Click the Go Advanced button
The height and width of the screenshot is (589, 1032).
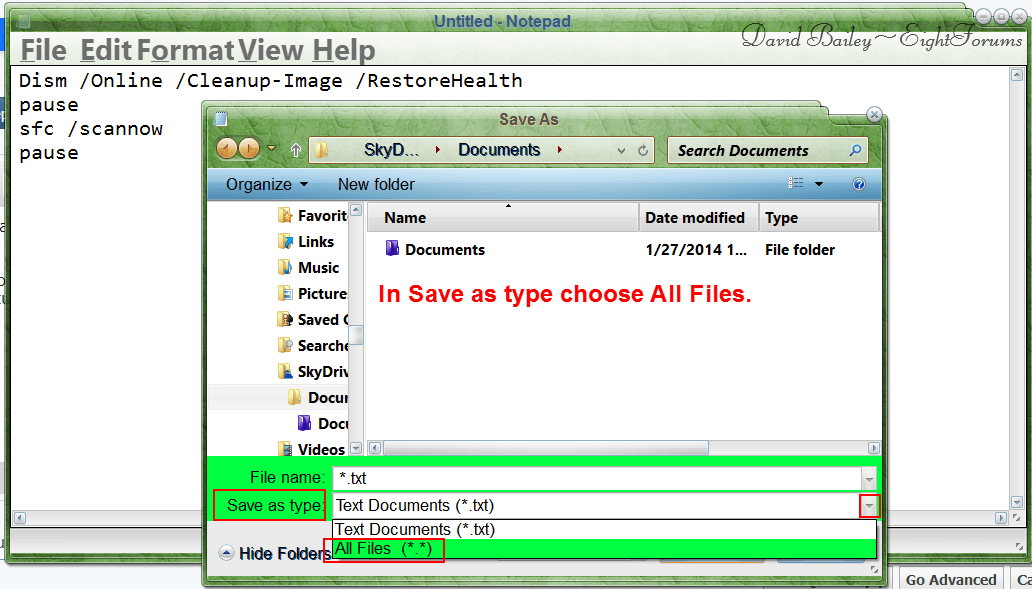950,579
